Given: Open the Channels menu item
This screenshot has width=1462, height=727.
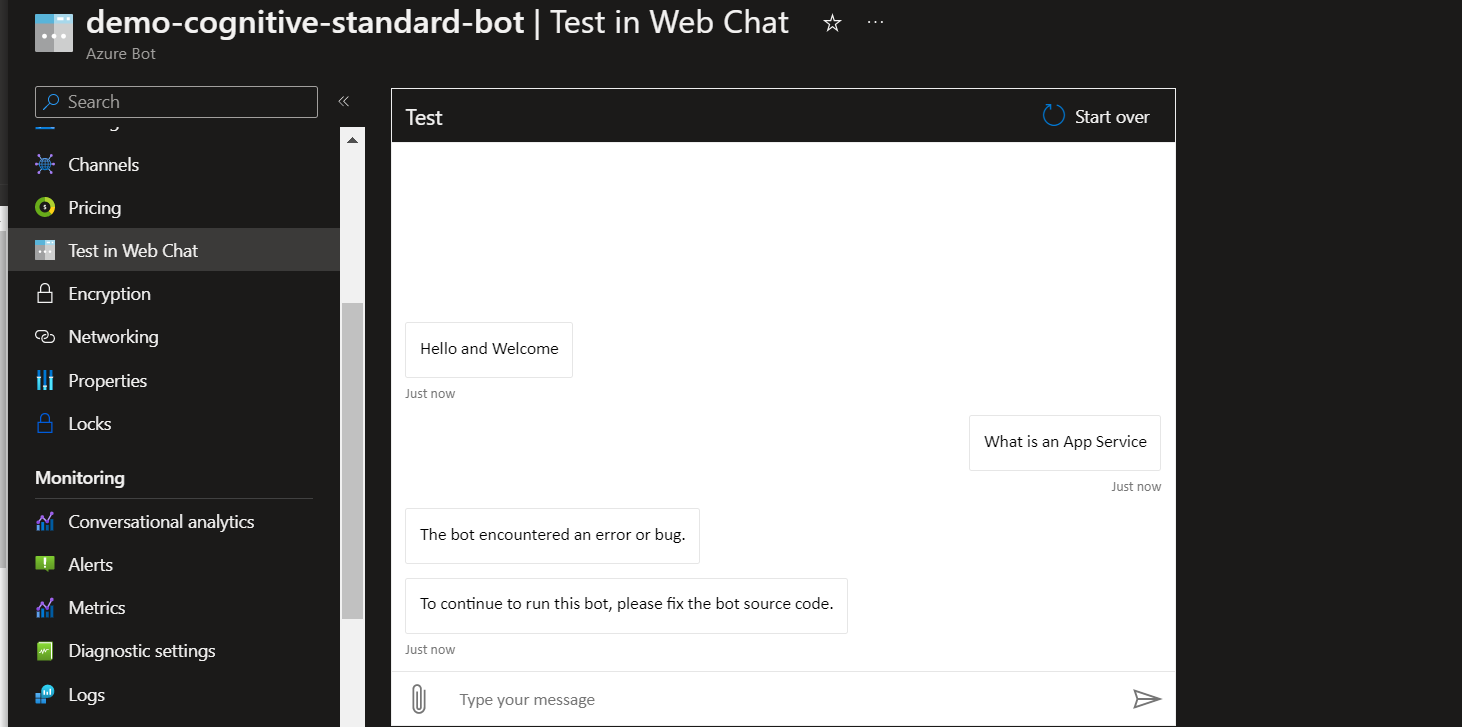Looking at the screenshot, I should pyautogui.click(x=104, y=165).
